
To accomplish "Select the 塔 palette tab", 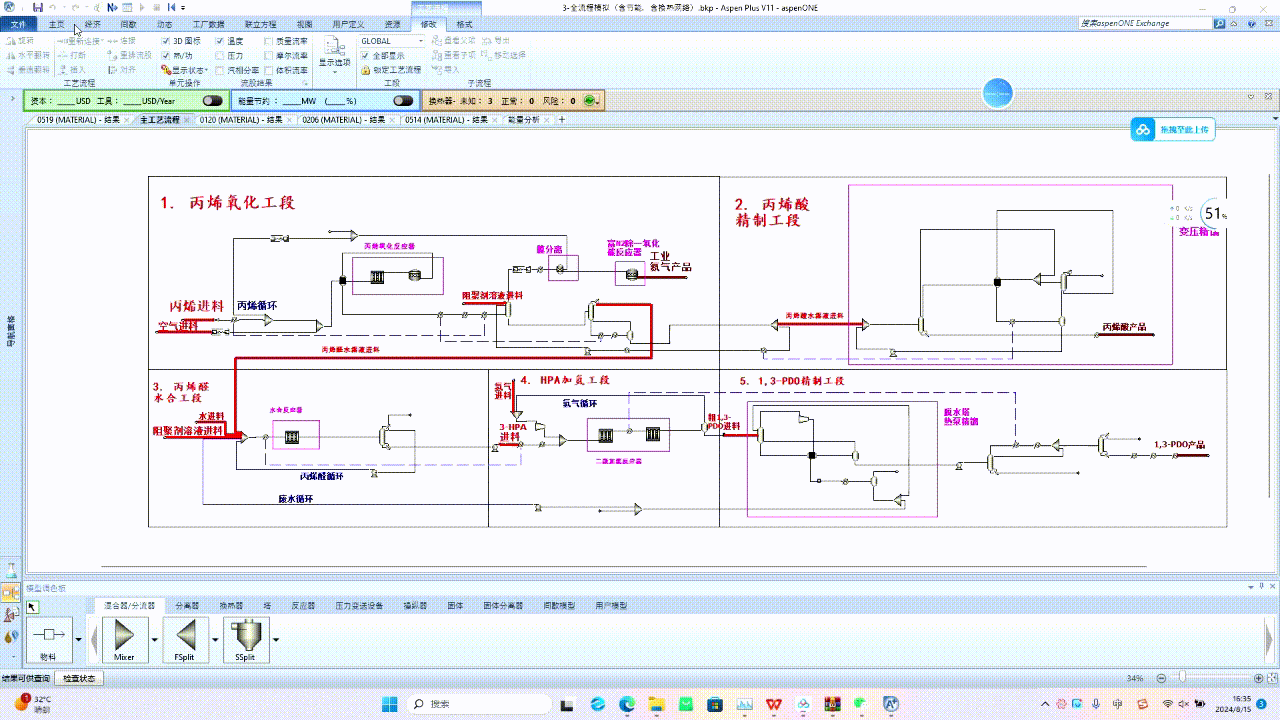I will point(267,605).
